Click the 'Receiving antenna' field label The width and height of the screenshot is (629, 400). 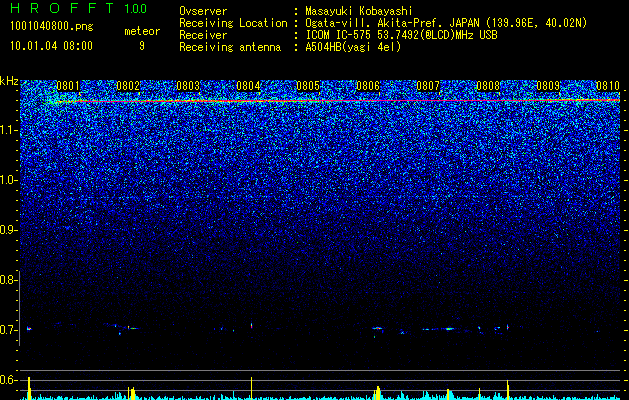click(230, 47)
